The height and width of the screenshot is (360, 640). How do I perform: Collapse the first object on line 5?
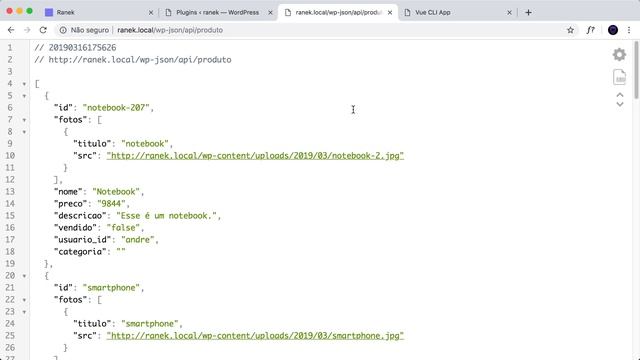pos(24,96)
